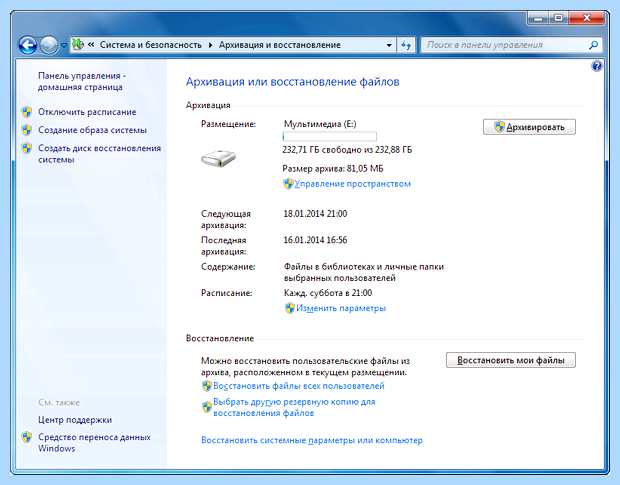
Task: Click the "Архивация или восстановление файлов" heading
Action: [293, 82]
